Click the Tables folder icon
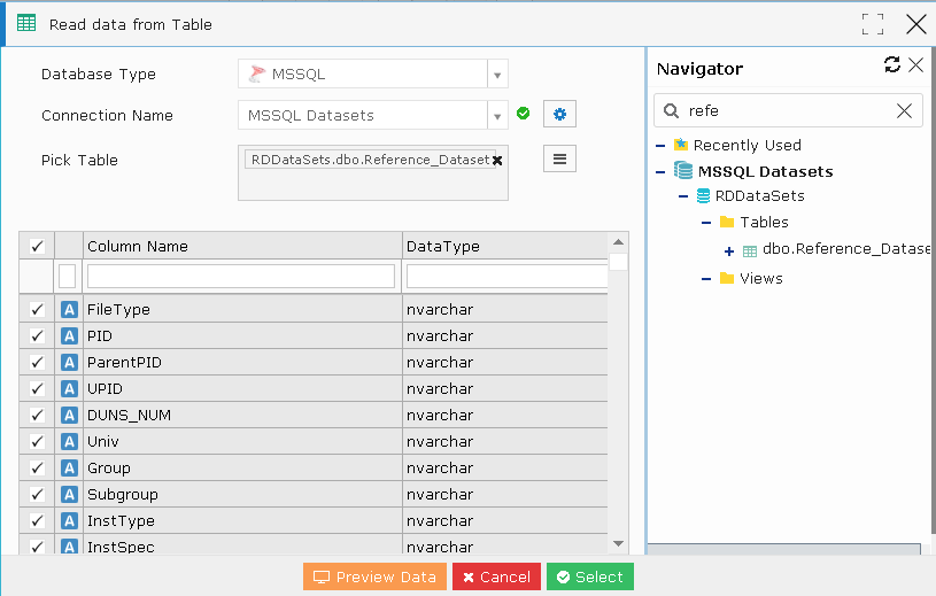 [726, 222]
